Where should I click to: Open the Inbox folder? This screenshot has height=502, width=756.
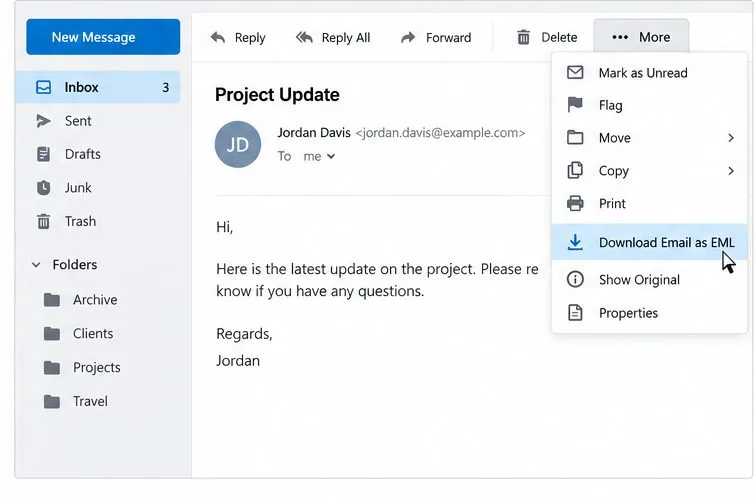click(x=98, y=87)
